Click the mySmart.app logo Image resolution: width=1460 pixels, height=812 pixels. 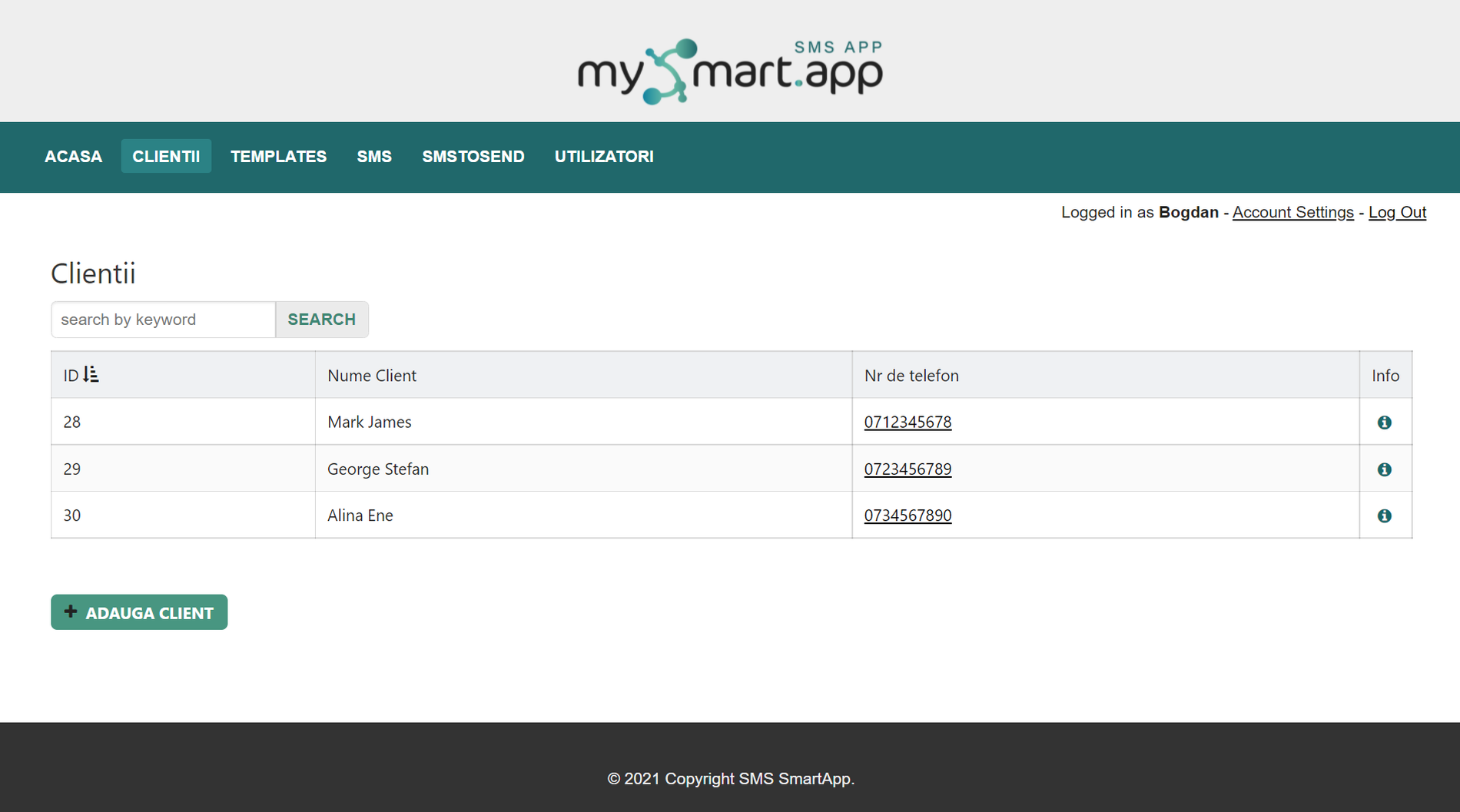coord(730,69)
